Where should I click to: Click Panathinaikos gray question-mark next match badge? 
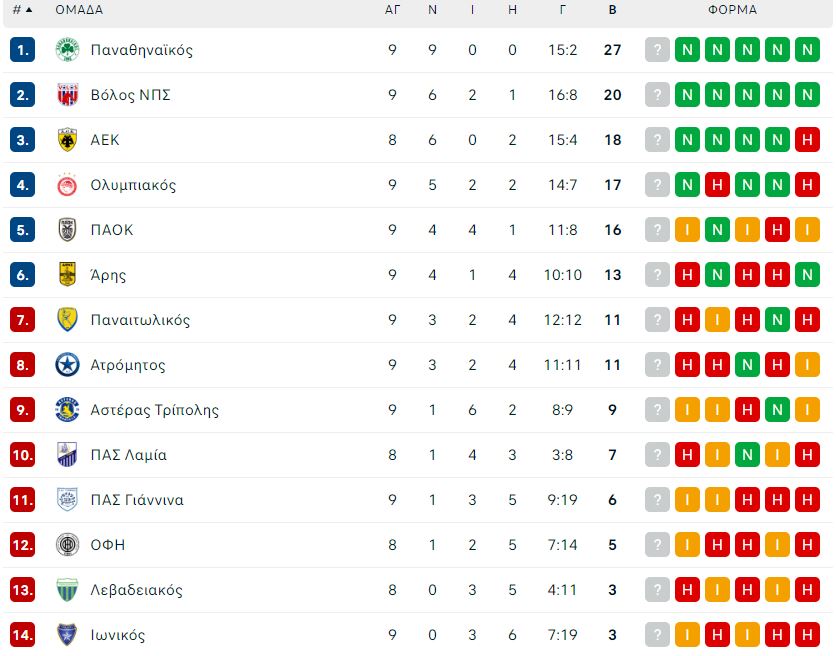(657, 50)
